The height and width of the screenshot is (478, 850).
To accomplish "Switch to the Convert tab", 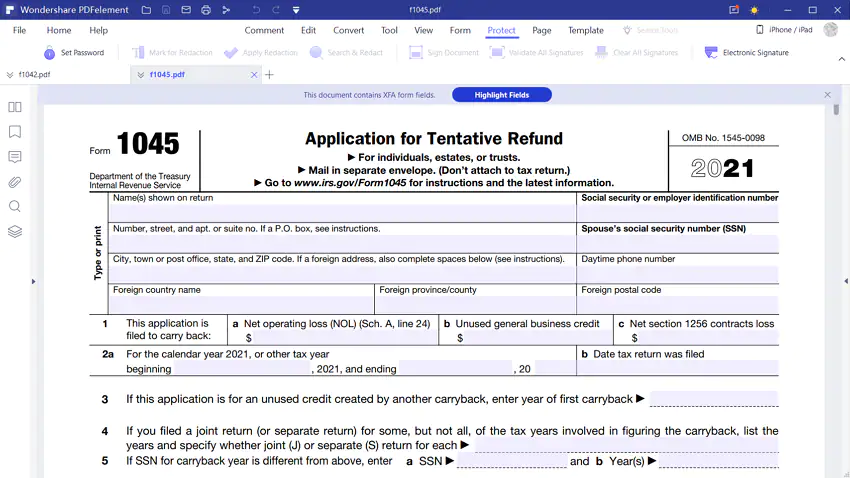I will point(349,30).
